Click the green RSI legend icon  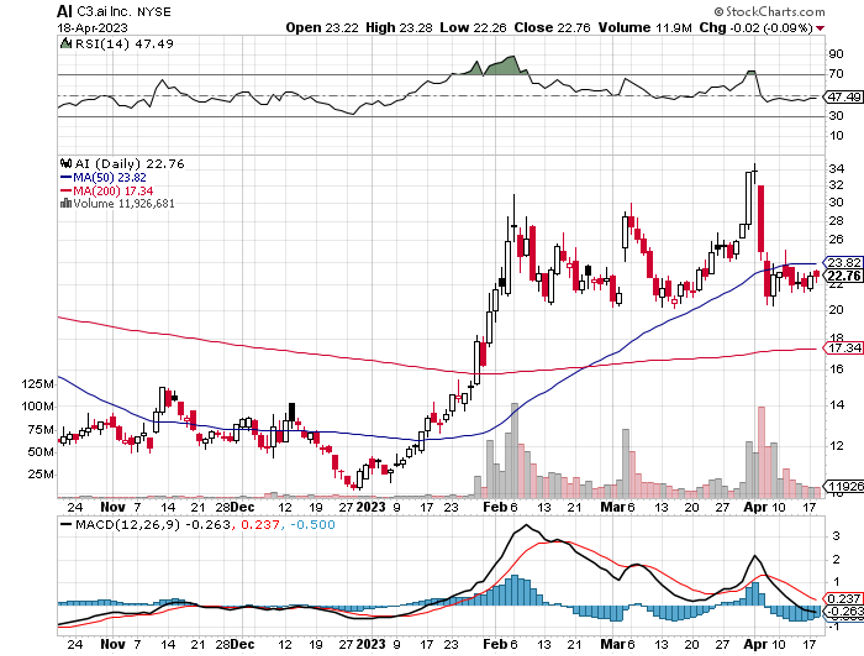click(x=66, y=43)
